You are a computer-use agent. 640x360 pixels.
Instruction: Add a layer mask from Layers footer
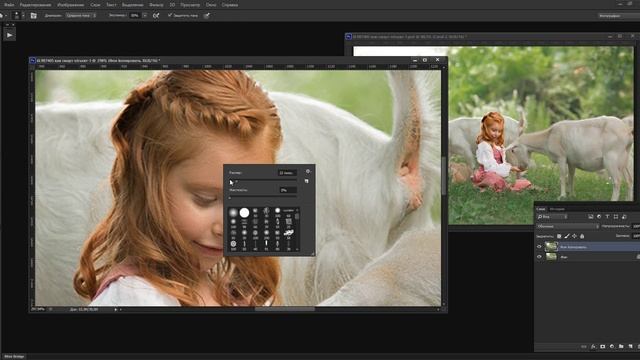point(602,347)
